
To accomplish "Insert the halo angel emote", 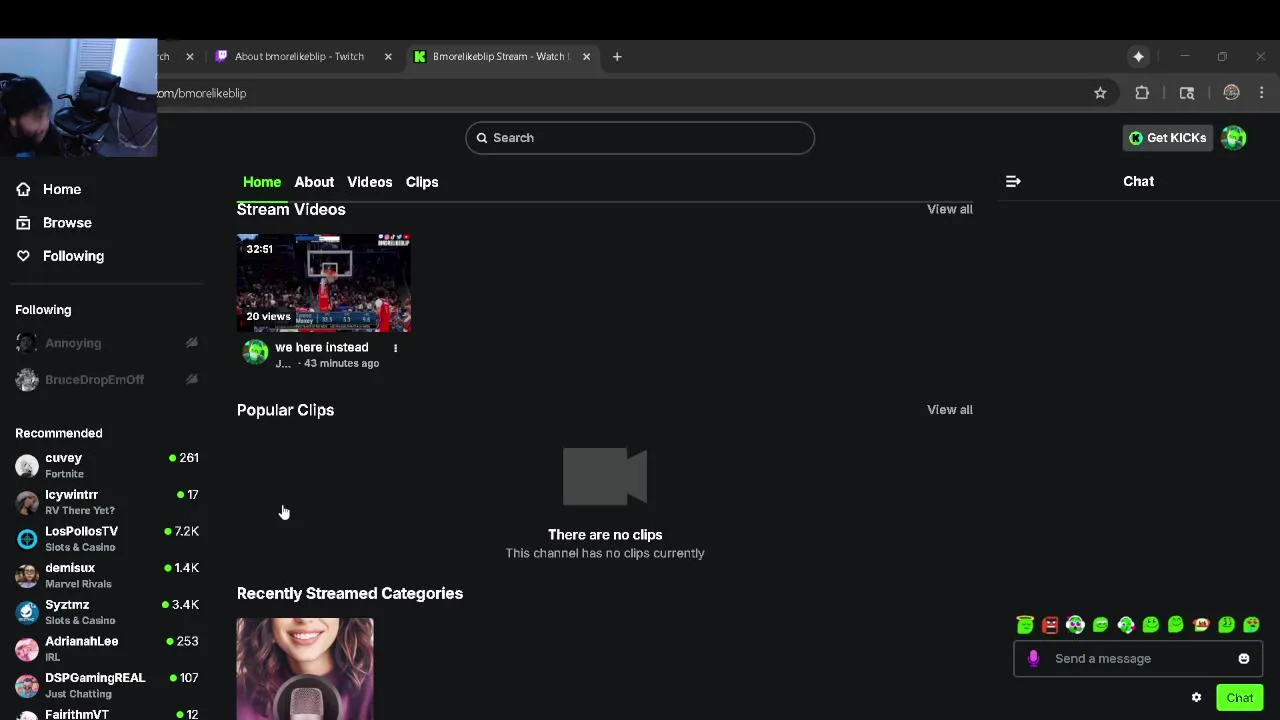I will (x=1025, y=625).
